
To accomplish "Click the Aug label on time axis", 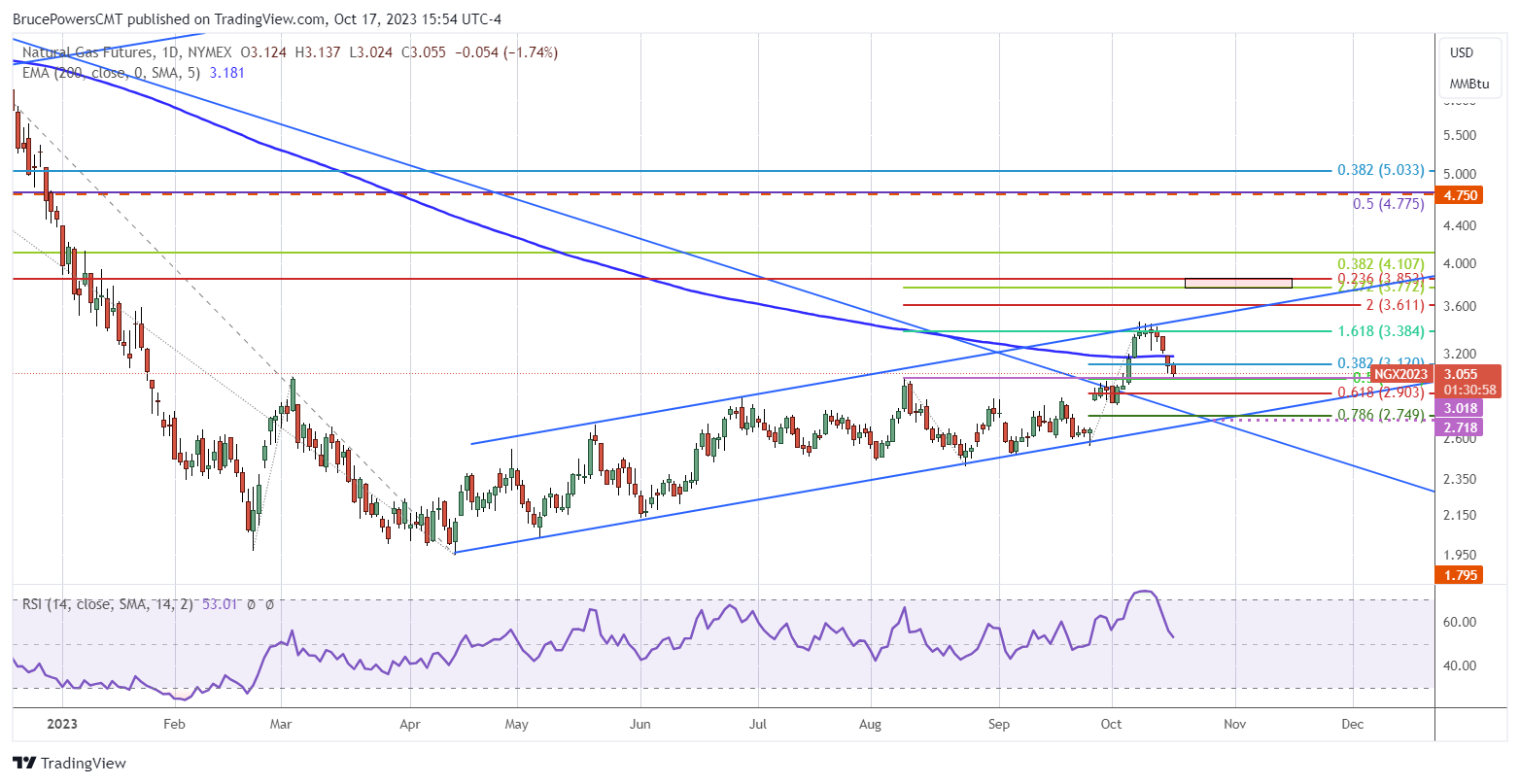I will [871, 724].
